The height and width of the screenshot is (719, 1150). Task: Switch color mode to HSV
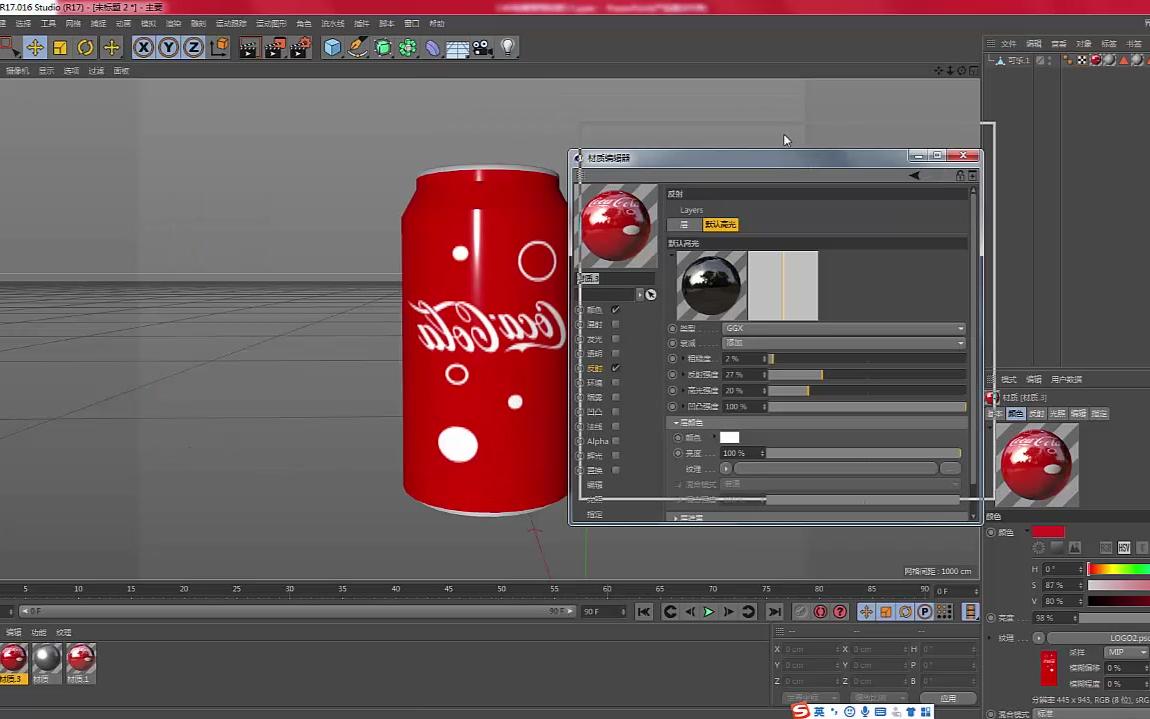[1124, 547]
